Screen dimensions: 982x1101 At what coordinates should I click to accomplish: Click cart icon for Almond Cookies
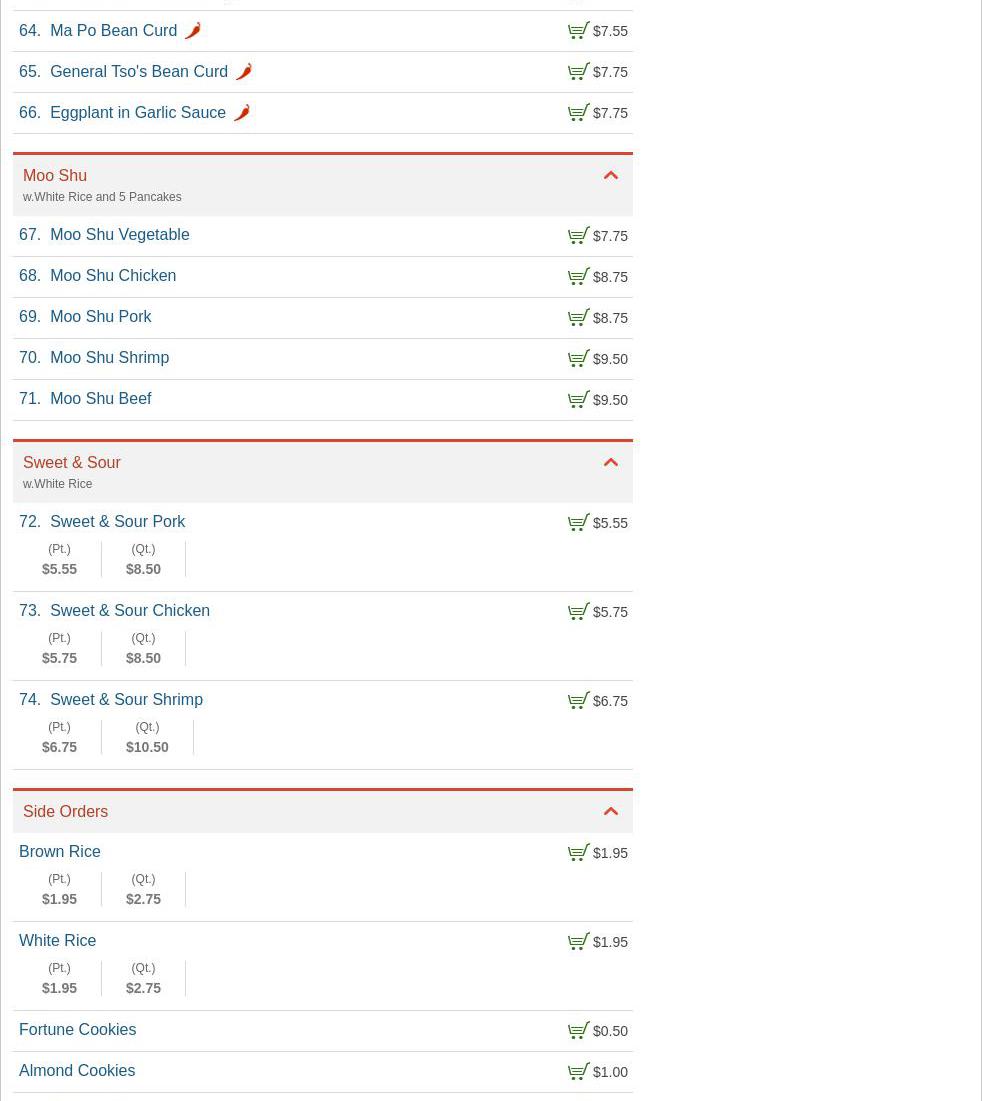tap(579, 1072)
